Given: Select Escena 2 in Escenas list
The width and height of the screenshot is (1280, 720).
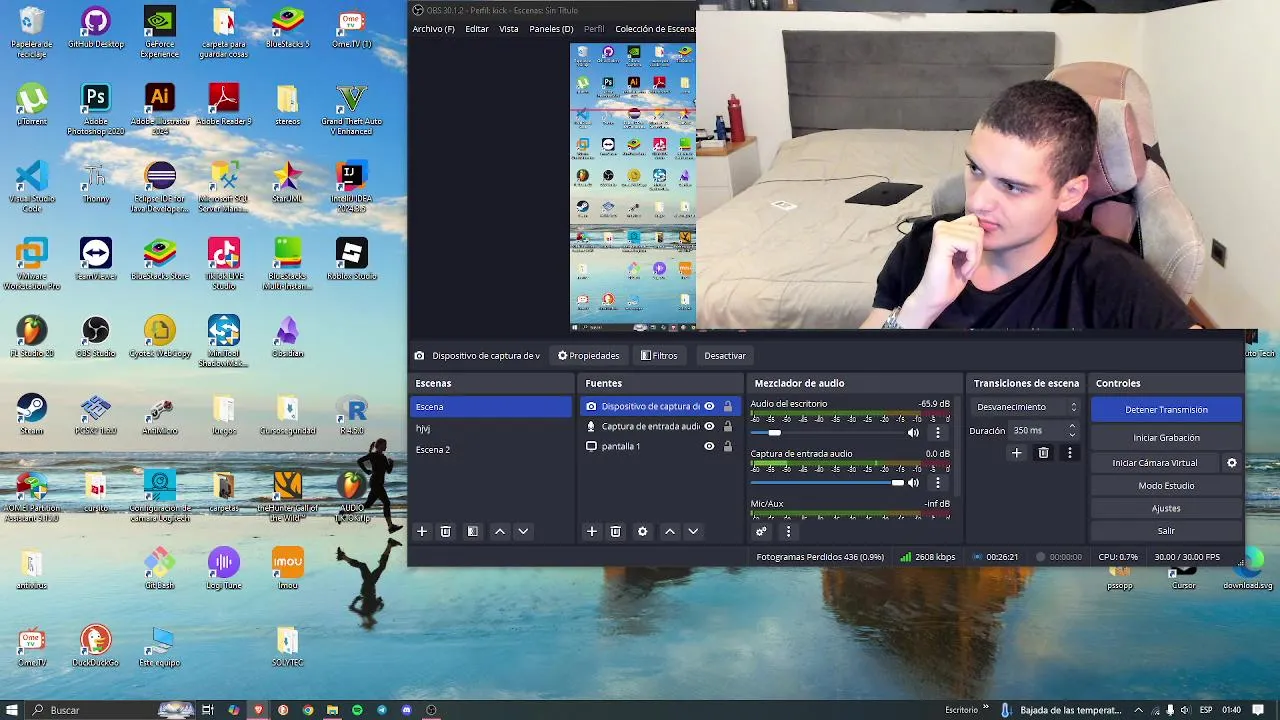Looking at the screenshot, I should [x=490, y=450].
